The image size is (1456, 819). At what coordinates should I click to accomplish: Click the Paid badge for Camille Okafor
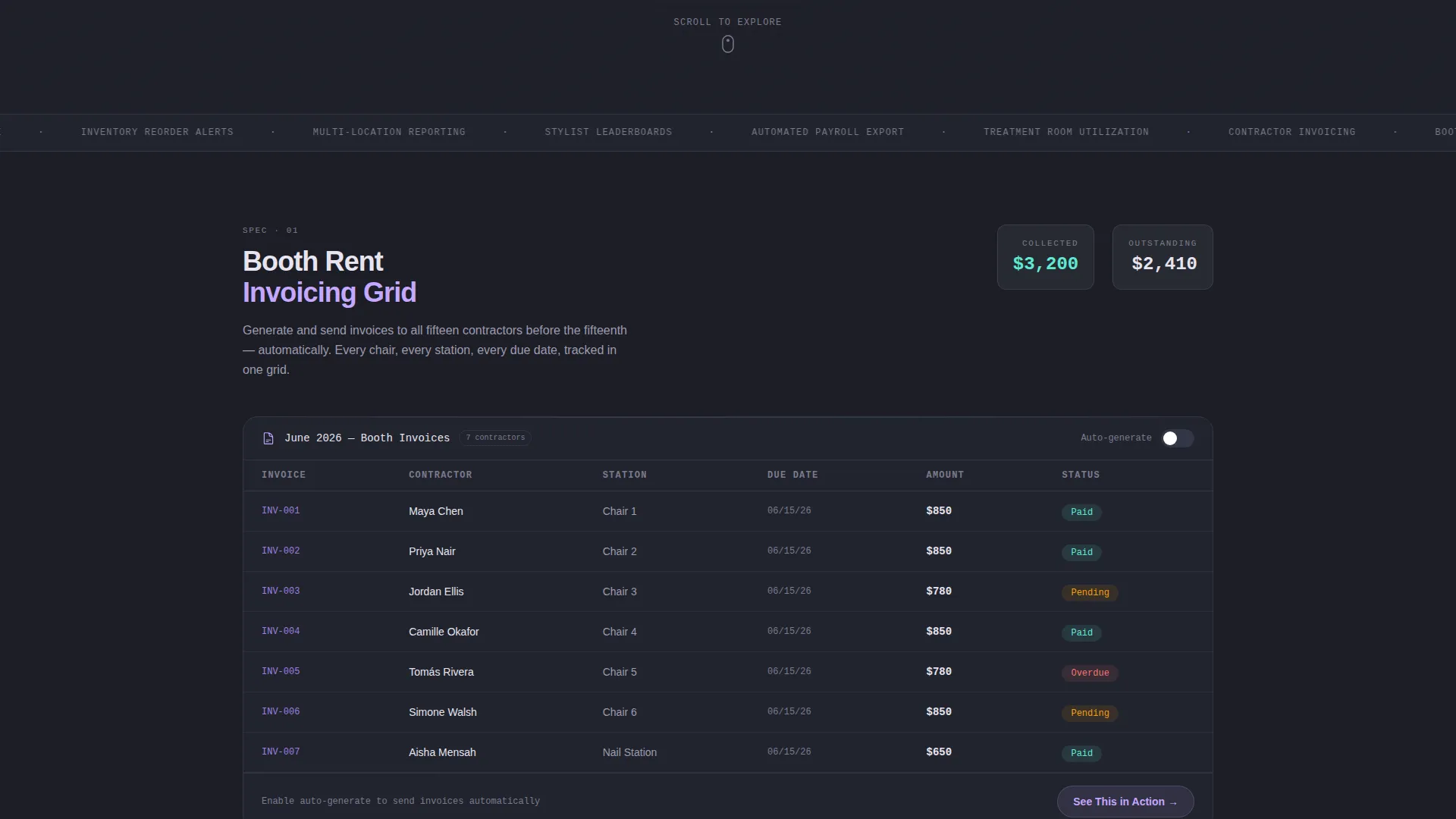tap(1081, 632)
